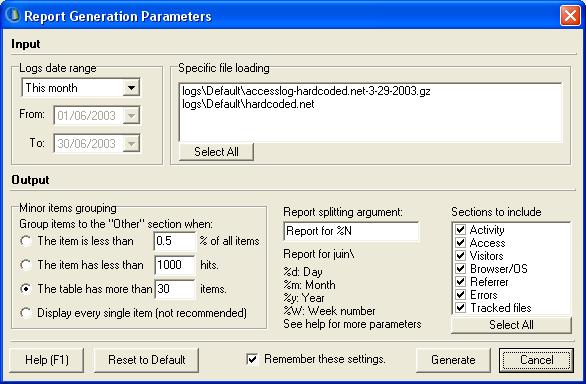This screenshot has height=384, width=586.
Task: Toggle Remember these settings checkbox
Action: (x=252, y=359)
